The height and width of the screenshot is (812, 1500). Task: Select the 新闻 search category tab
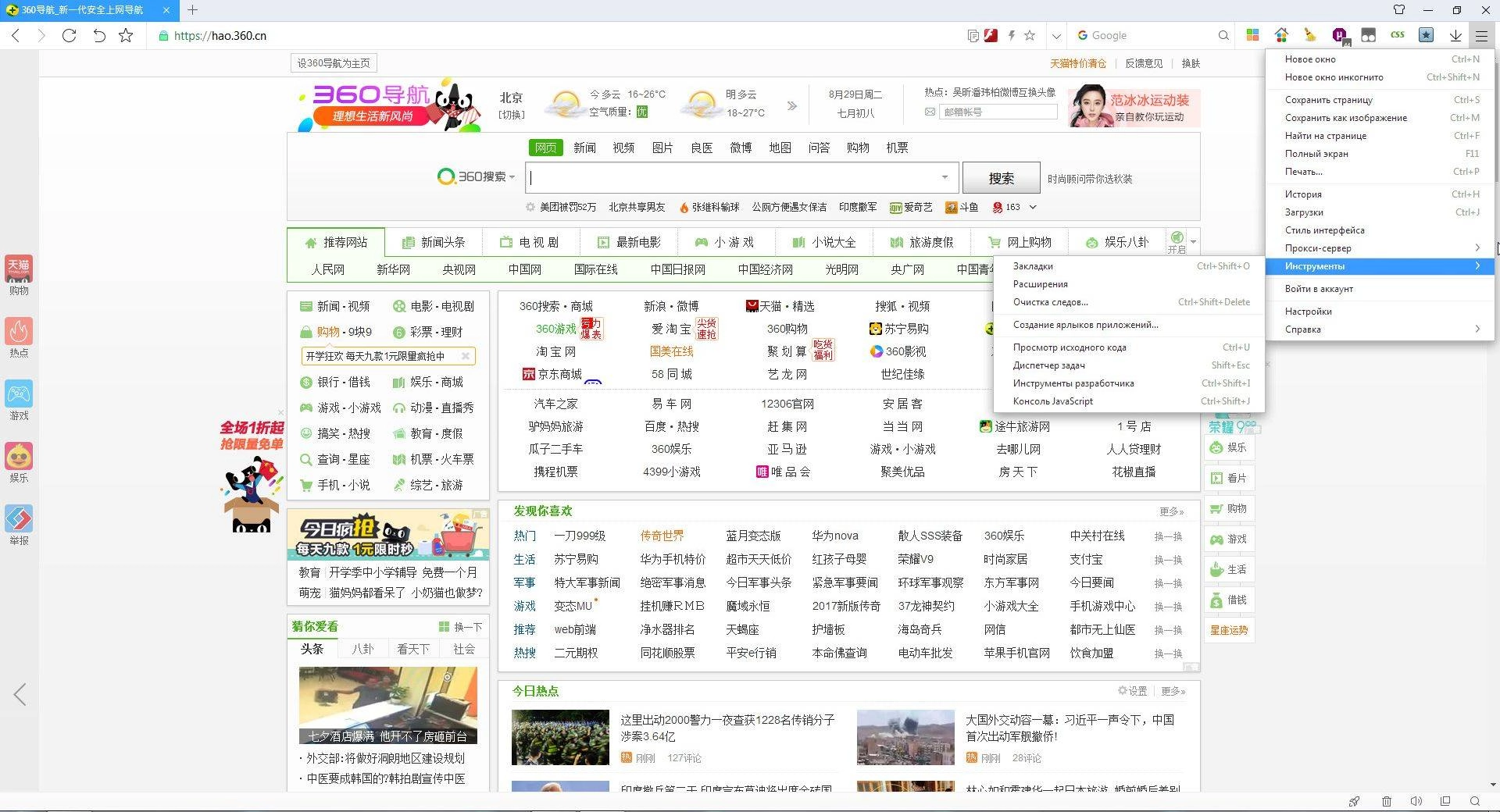point(584,148)
